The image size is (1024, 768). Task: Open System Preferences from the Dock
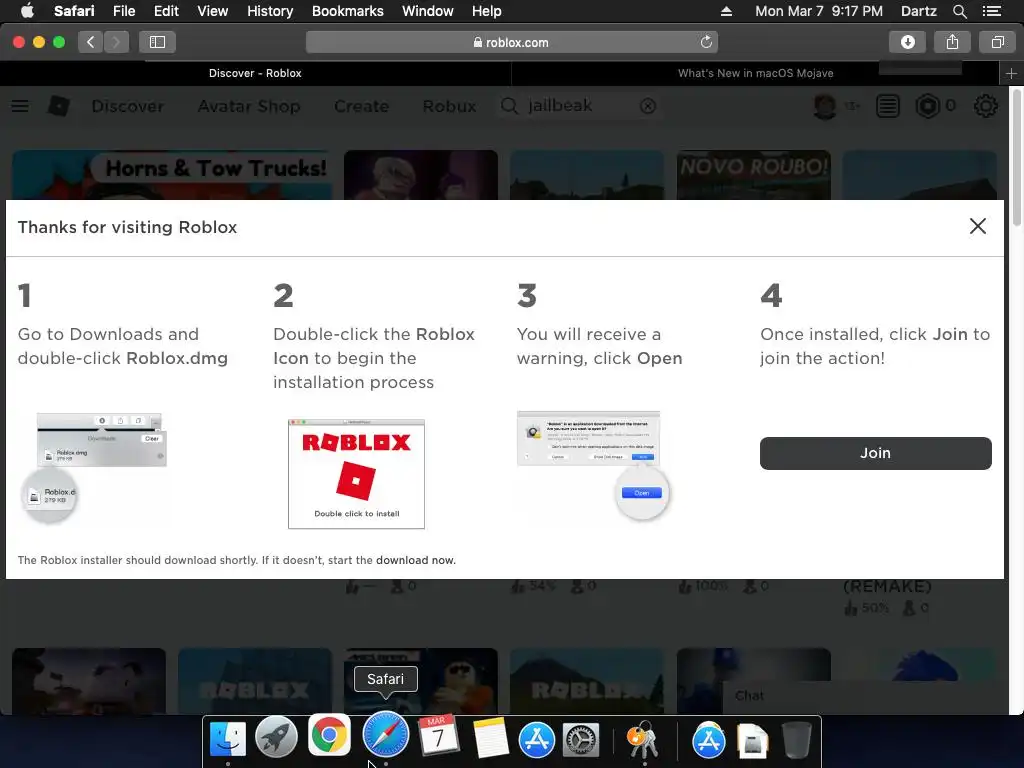coord(581,741)
